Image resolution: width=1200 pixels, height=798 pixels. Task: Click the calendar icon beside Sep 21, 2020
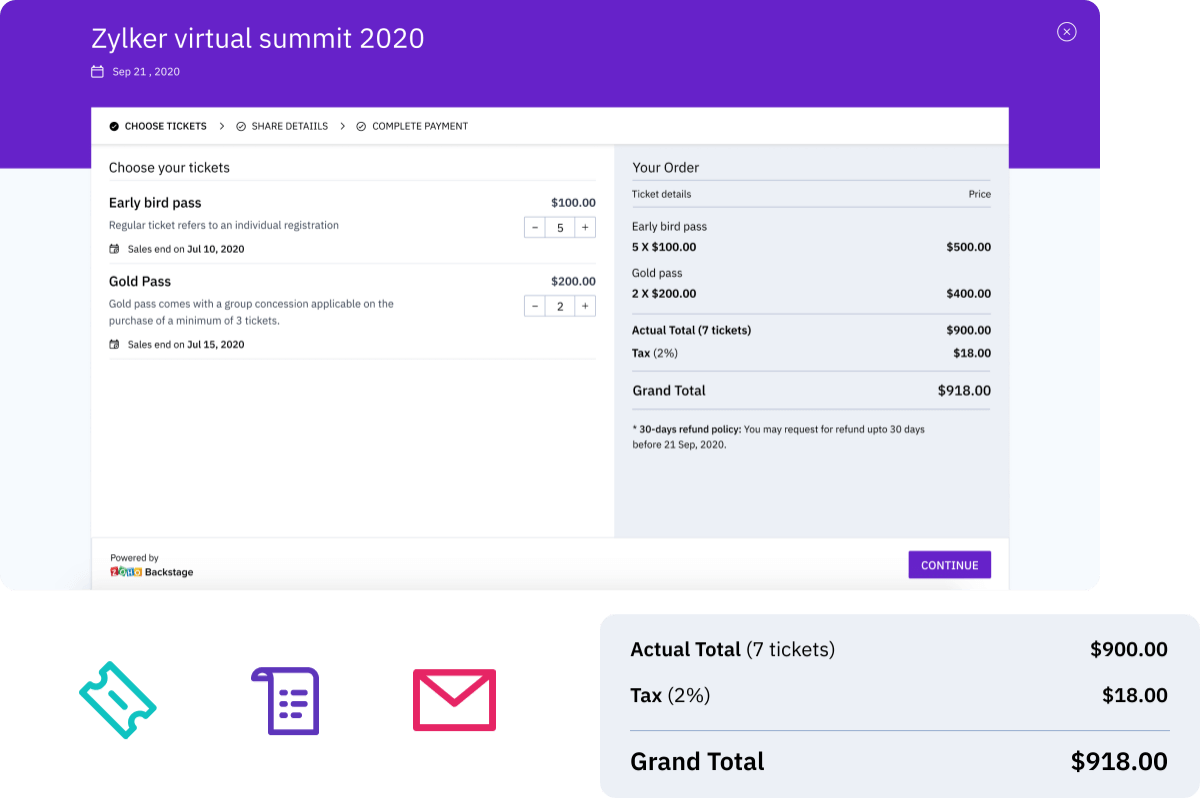97,72
